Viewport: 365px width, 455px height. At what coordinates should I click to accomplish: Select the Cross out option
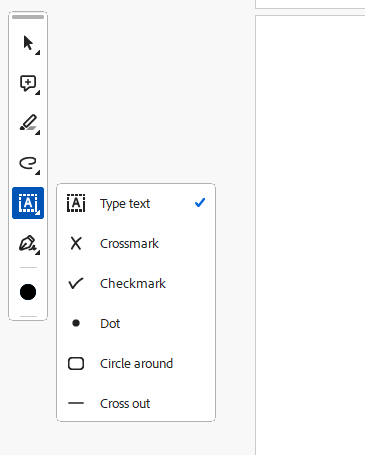pos(136,403)
